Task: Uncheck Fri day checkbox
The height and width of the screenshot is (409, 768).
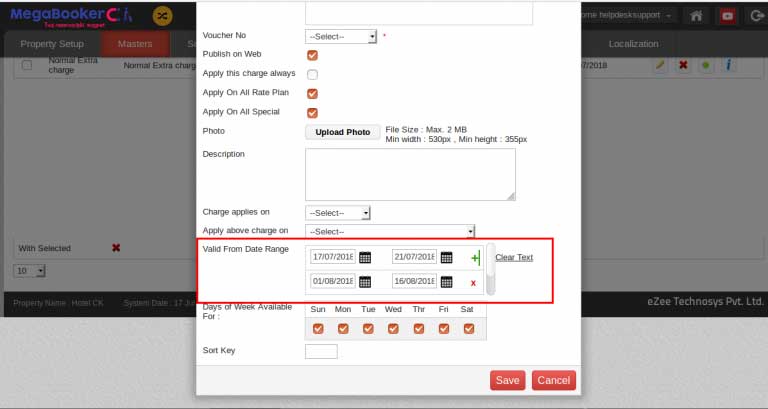Action: pyautogui.click(x=444, y=329)
